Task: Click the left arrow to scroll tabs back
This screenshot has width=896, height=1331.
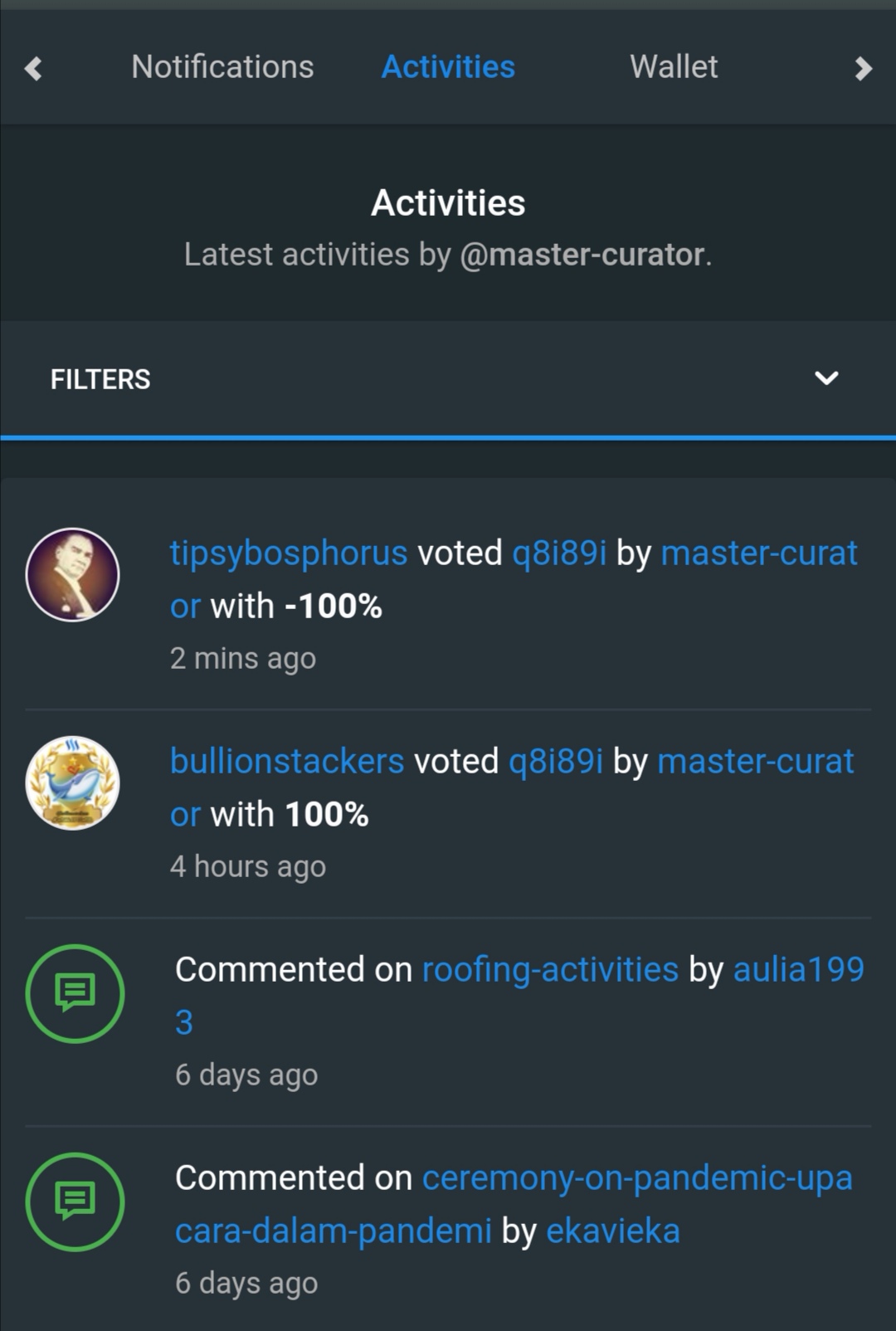Action: [x=33, y=68]
